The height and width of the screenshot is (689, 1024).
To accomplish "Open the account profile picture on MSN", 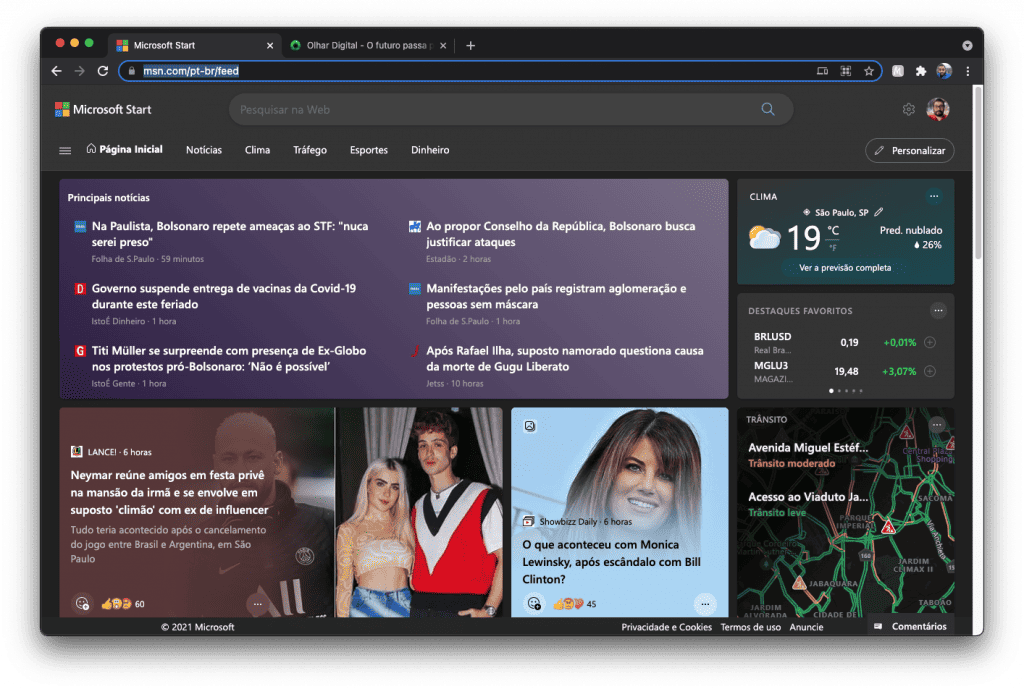I will pyautogui.click(x=938, y=109).
